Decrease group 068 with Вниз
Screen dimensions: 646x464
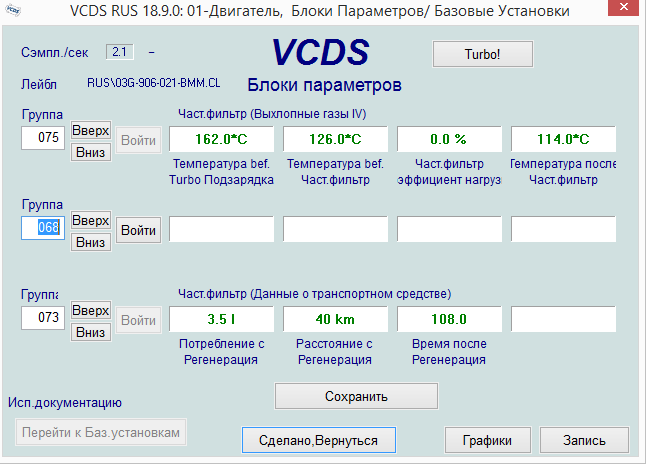90,242
